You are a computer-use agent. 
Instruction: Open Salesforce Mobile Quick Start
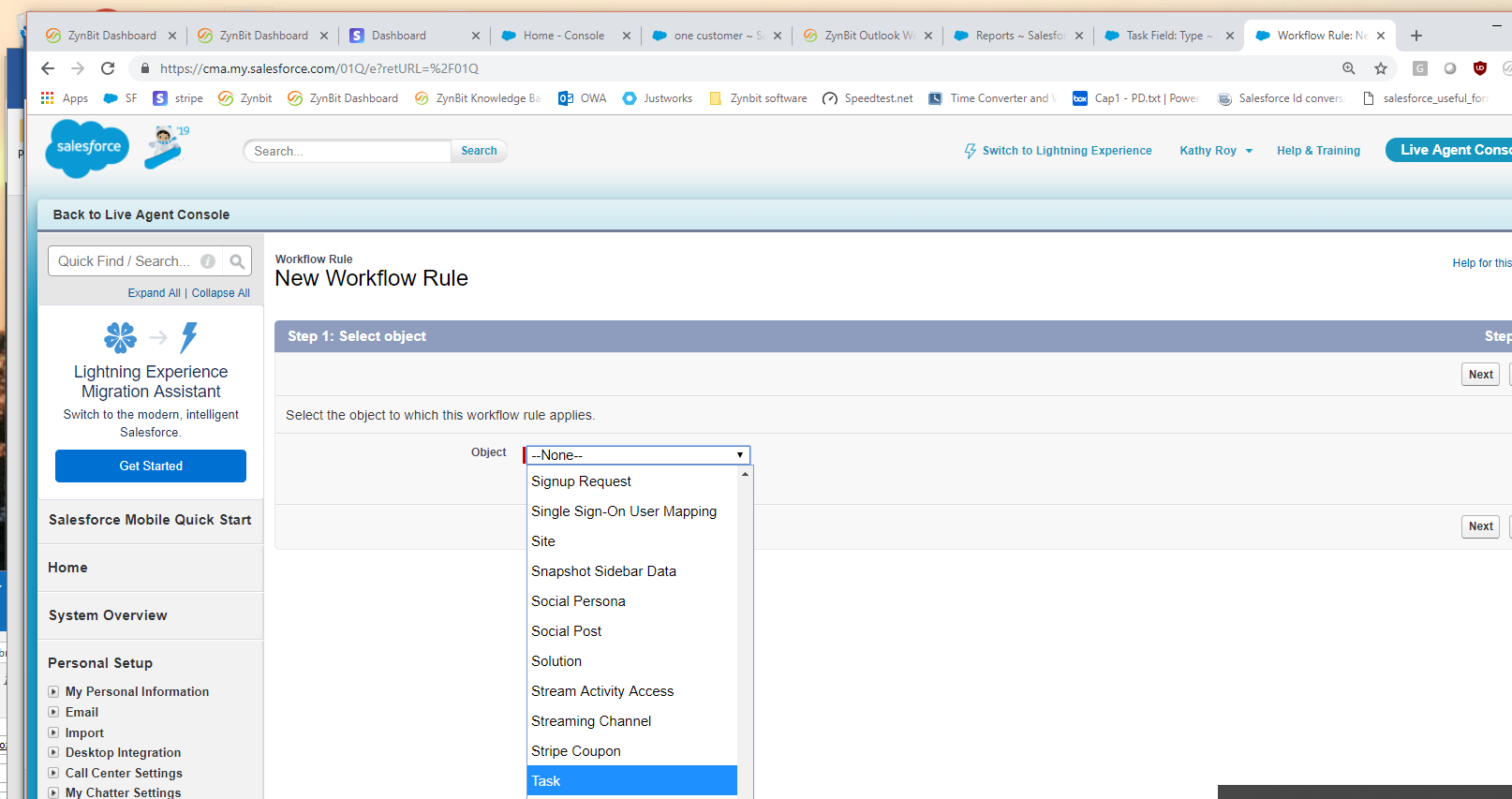(150, 520)
